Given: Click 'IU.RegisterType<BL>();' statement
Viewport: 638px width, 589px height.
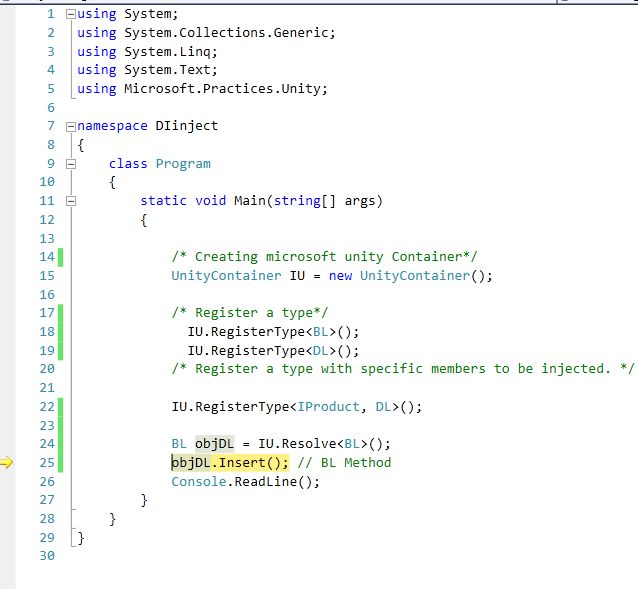Looking at the screenshot, I should [x=273, y=332].
